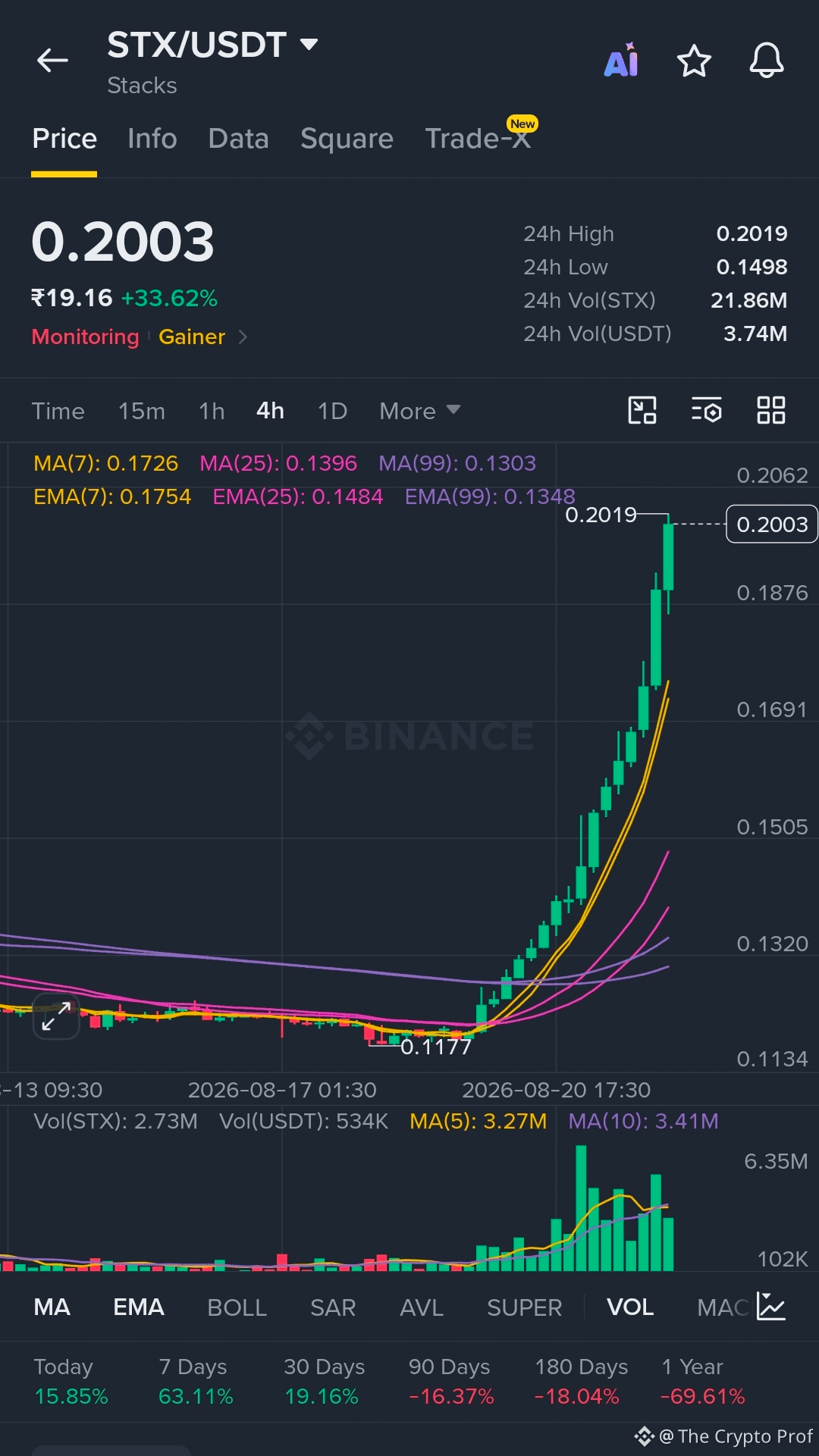Tap the 90 Days -16.37% performance

pyautogui.click(x=451, y=1381)
